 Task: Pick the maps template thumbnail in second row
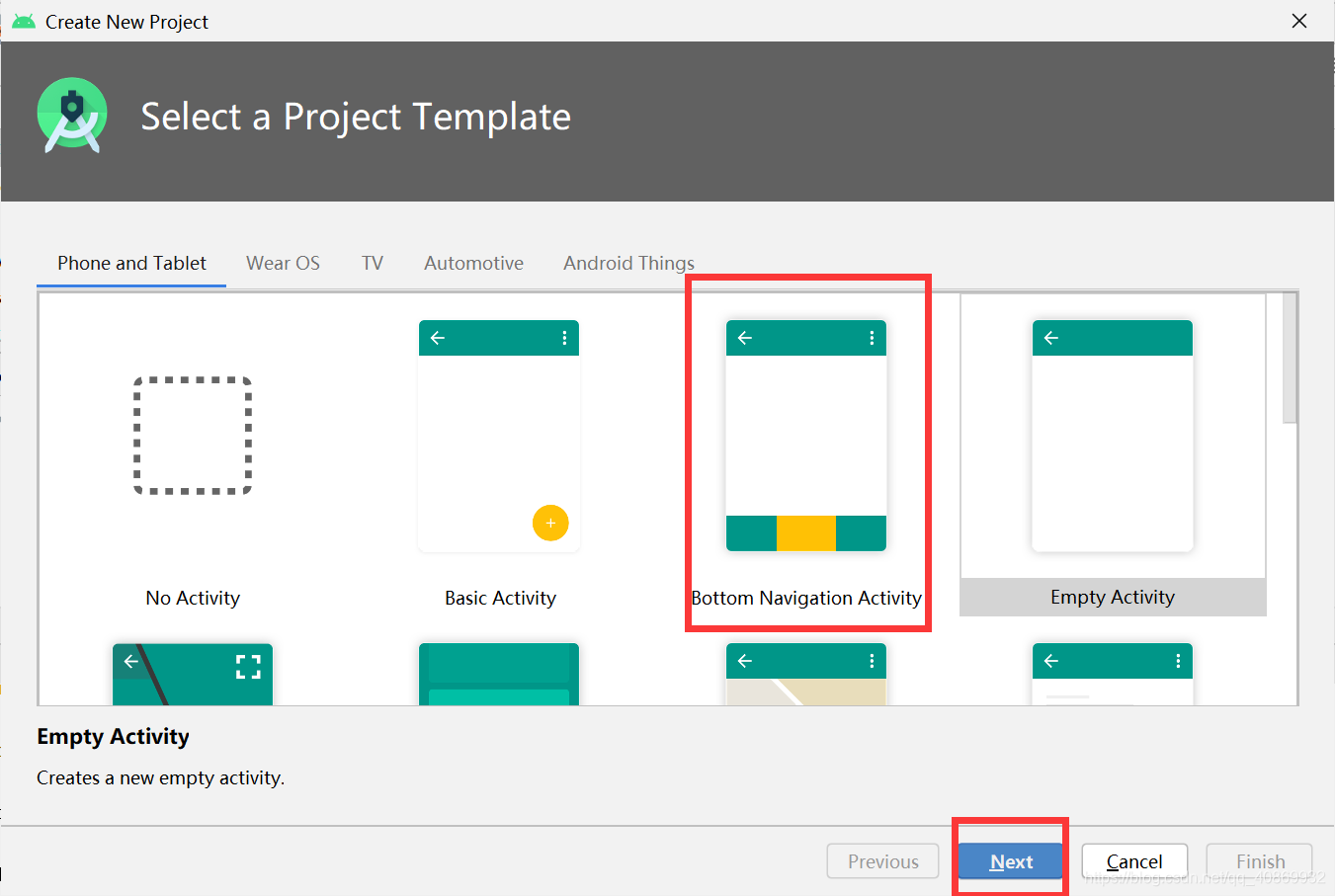[x=806, y=674]
